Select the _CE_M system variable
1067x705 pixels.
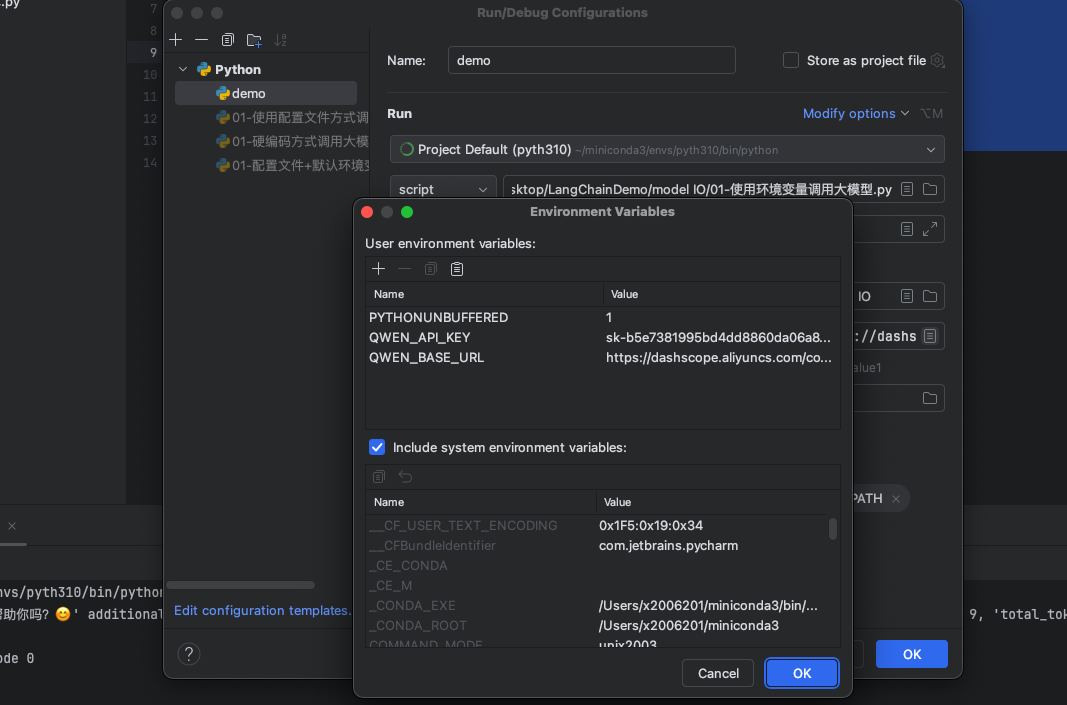click(596, 585)
